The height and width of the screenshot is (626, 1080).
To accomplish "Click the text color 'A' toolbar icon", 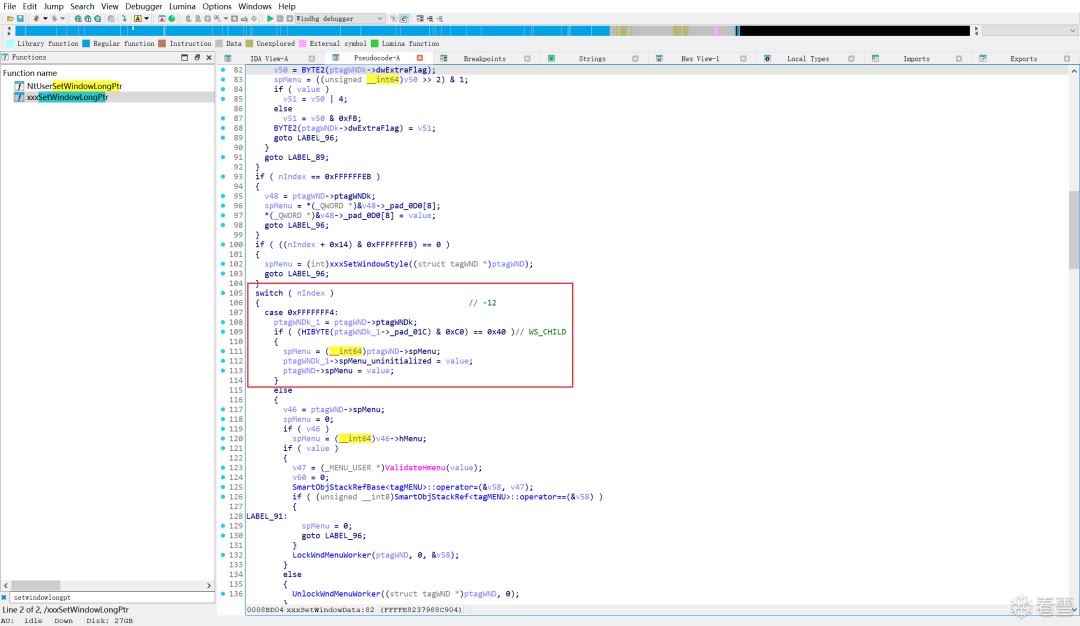I will pyautogui.click(x=139, y=17).
